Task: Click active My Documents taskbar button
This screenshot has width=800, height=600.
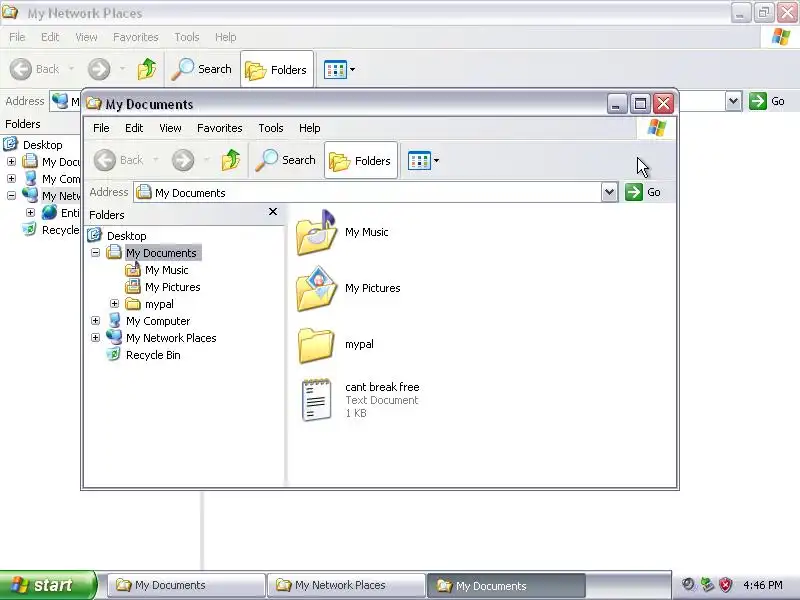Action: [506, 585]
